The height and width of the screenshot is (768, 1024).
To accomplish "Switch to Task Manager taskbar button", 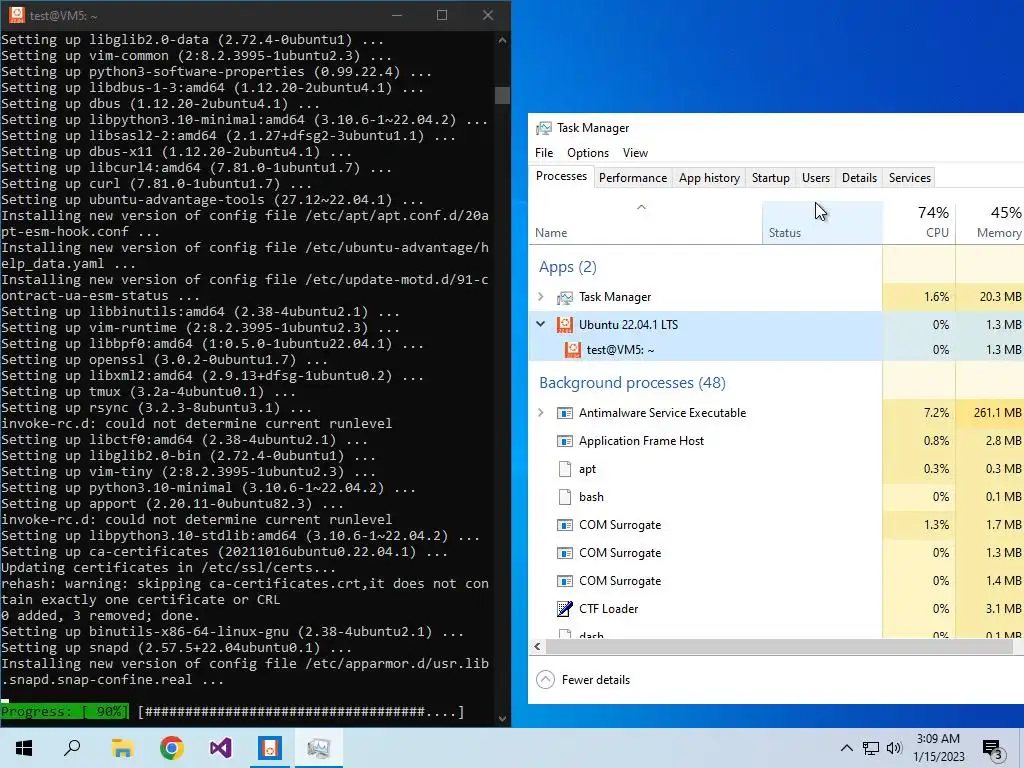I will click(x=319, y=748).
